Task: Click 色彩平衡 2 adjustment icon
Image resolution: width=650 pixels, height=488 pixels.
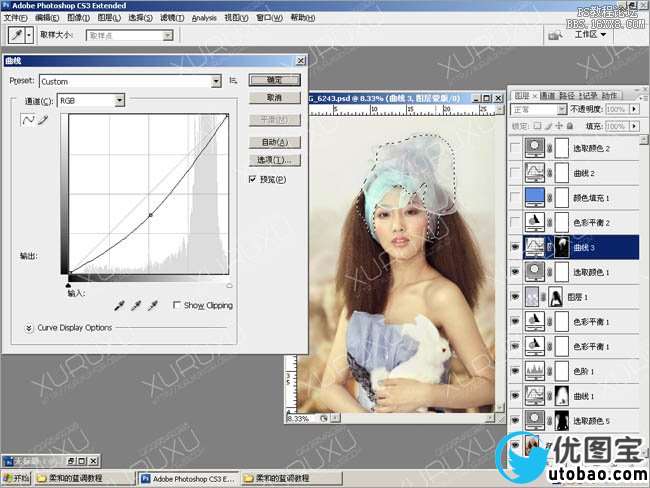Action: [x=534, y=222]
